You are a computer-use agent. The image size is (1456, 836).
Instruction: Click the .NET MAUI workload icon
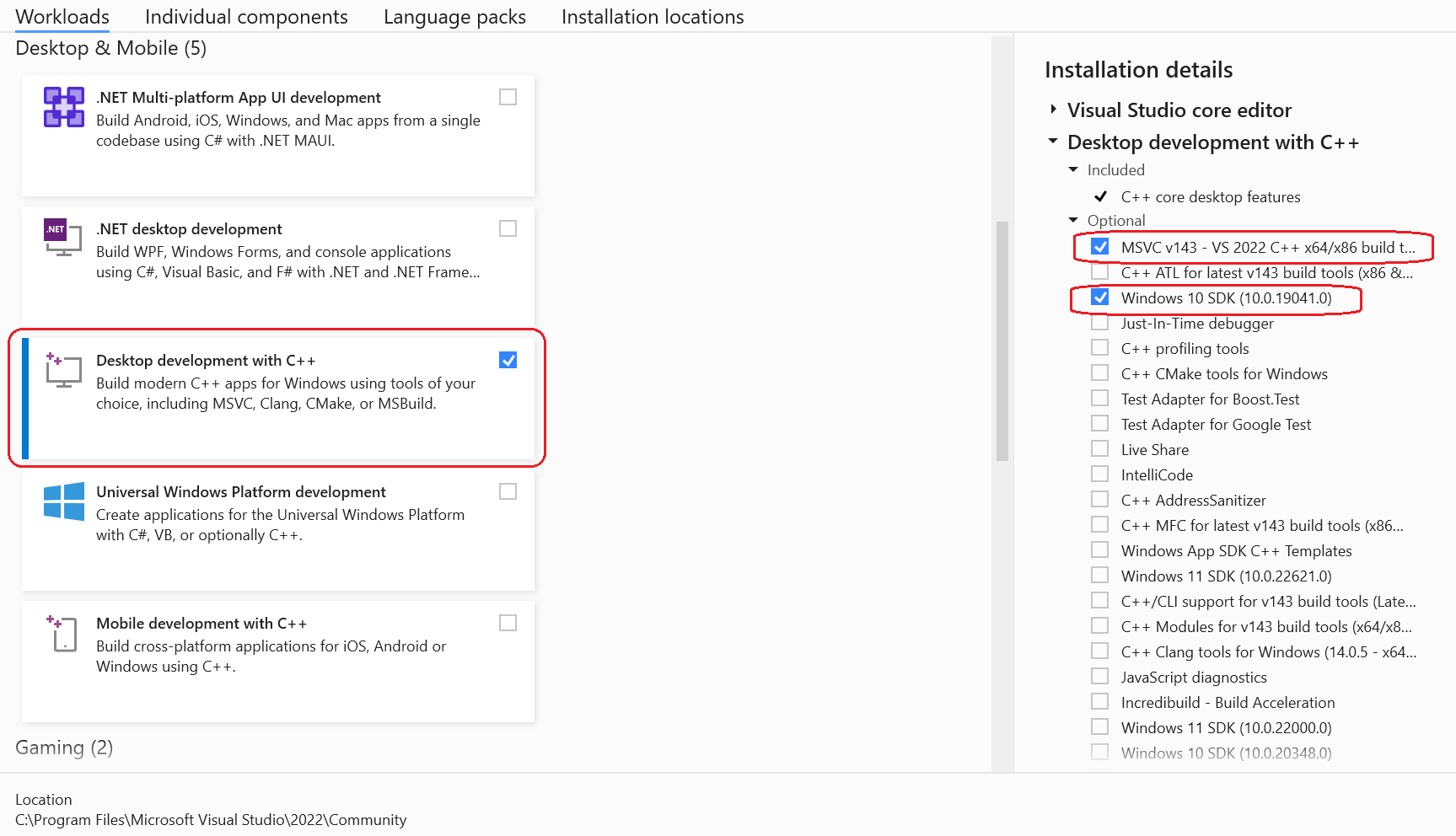tap(63, 107)
